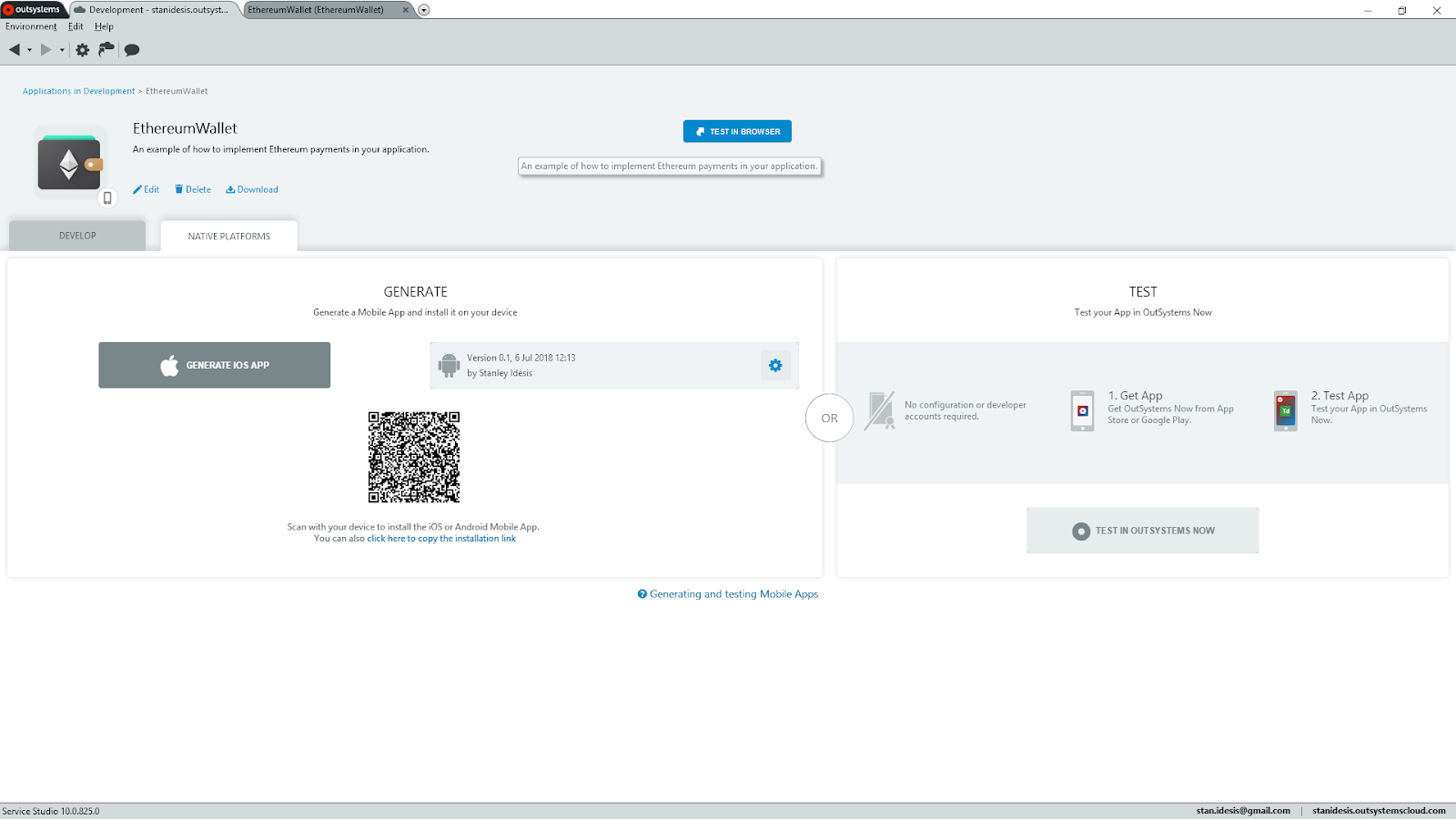Click the QR code image
1456x819 pixels.
coord(414,457)
